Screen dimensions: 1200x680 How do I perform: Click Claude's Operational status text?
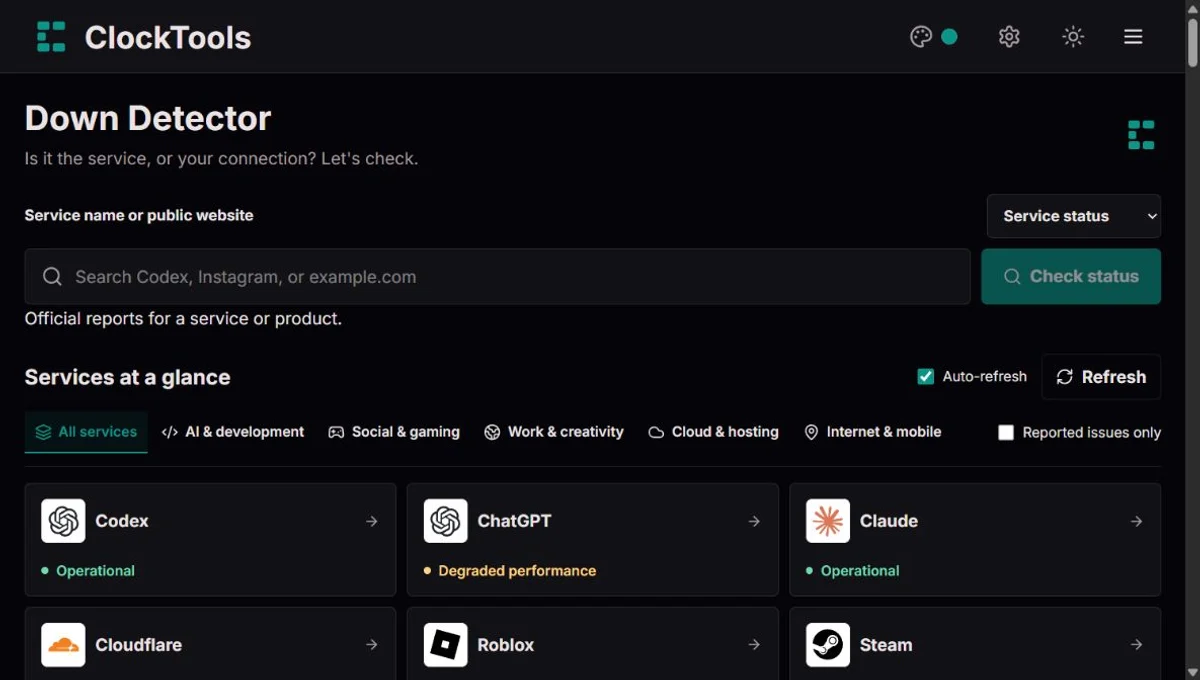860,571
